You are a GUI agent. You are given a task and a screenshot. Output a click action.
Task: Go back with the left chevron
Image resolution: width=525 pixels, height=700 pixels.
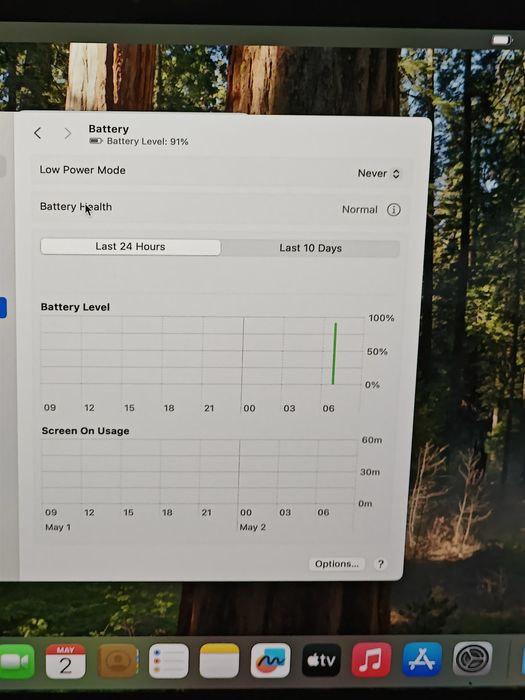(x=38, y=133)
